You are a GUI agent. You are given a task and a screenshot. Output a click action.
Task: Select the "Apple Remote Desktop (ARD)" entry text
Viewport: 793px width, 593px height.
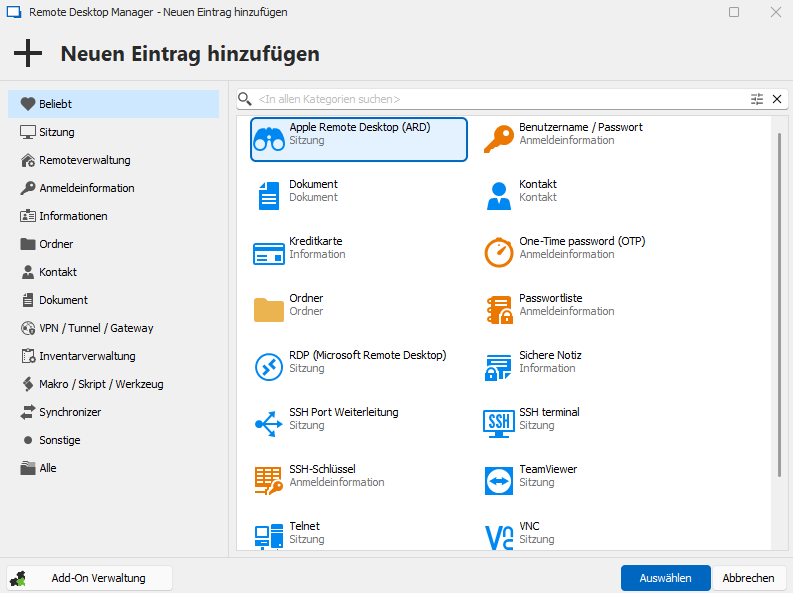pyautogui.click(x=360, y=127)
